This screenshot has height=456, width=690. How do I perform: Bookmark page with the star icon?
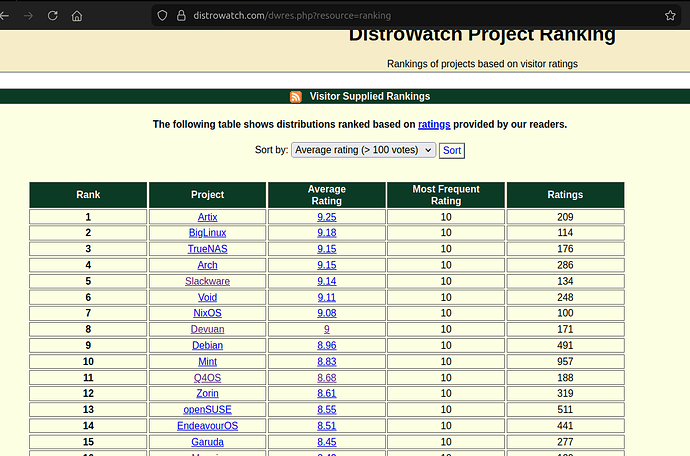[670, 16]
